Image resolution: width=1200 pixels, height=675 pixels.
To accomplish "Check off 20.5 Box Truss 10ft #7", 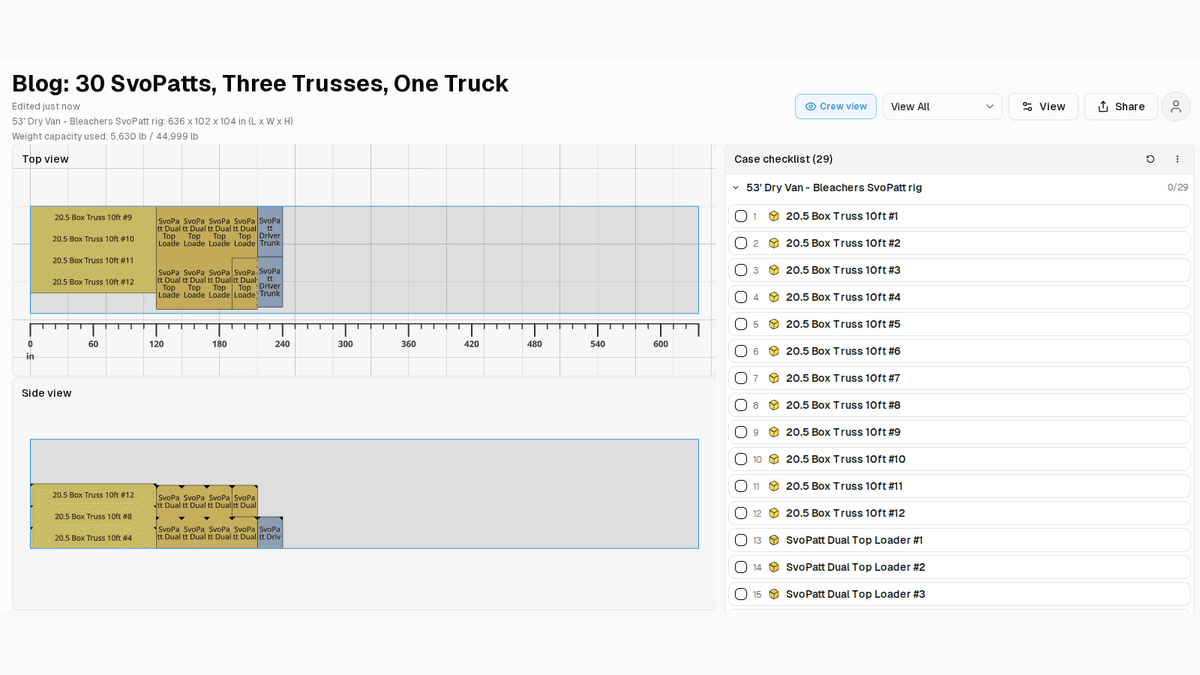I will coord(741,378).
